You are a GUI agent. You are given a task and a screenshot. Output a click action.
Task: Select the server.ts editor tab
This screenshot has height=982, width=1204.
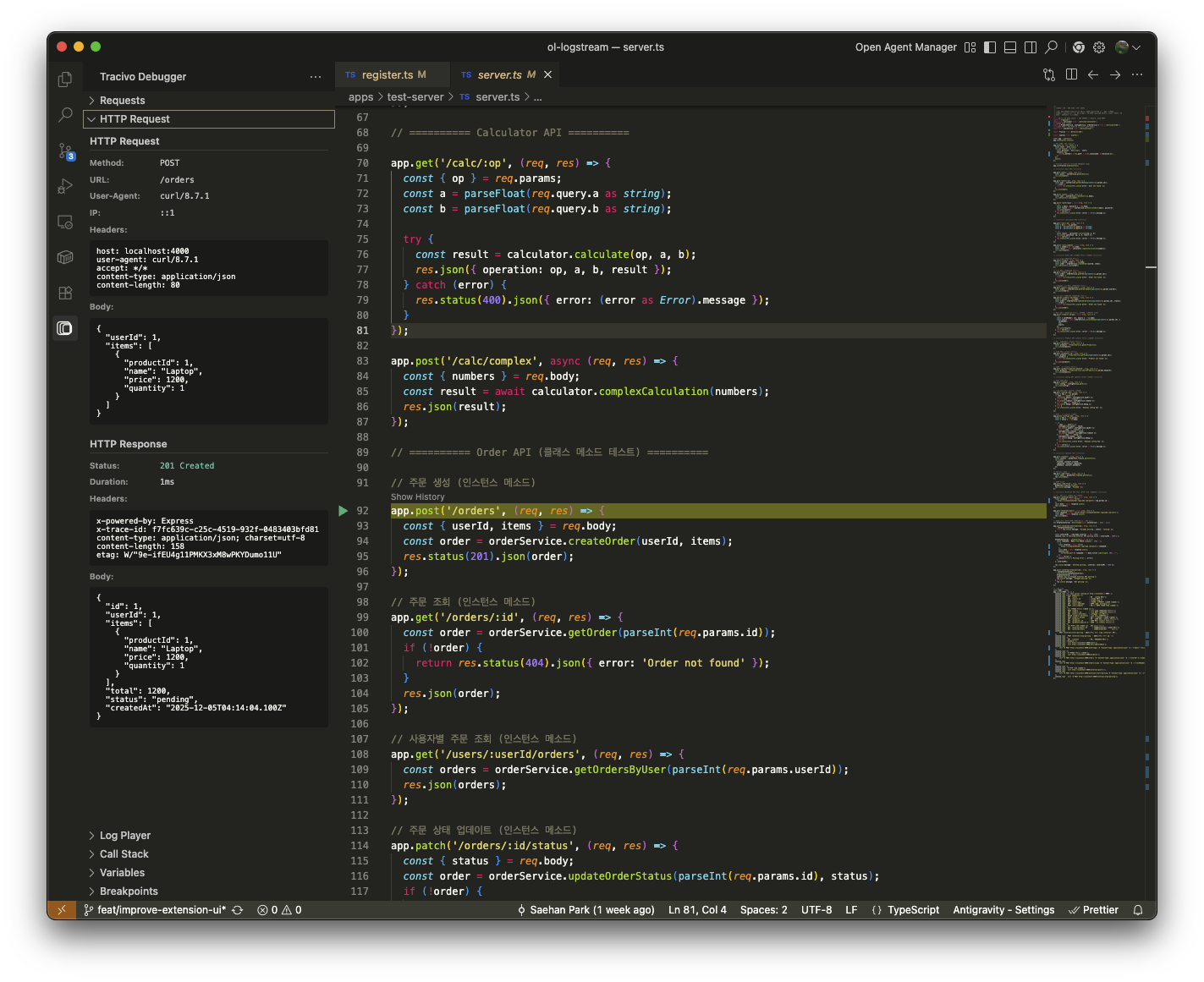(x=499, y=74)
